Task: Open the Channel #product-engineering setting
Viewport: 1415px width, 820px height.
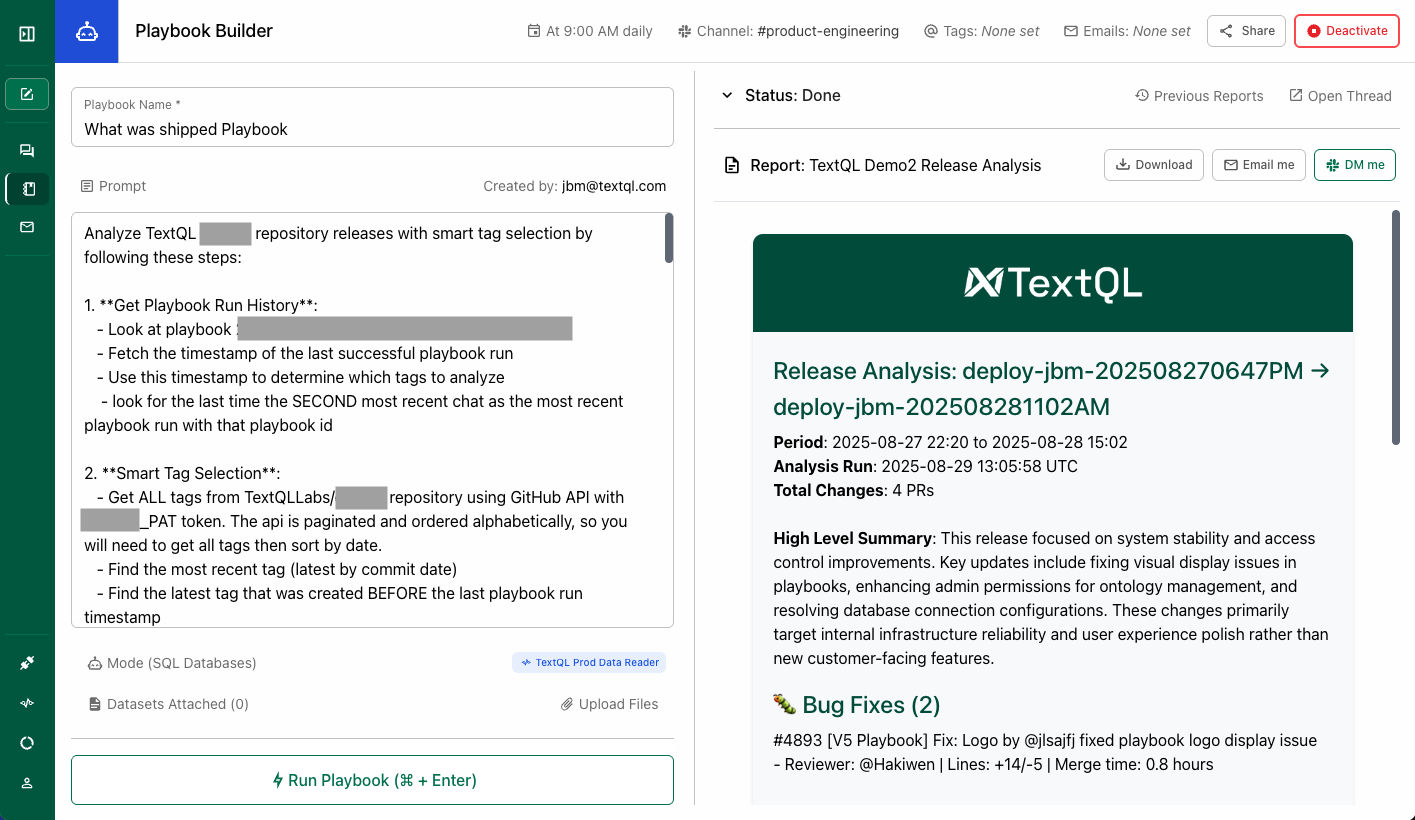Action: (789, 31)
